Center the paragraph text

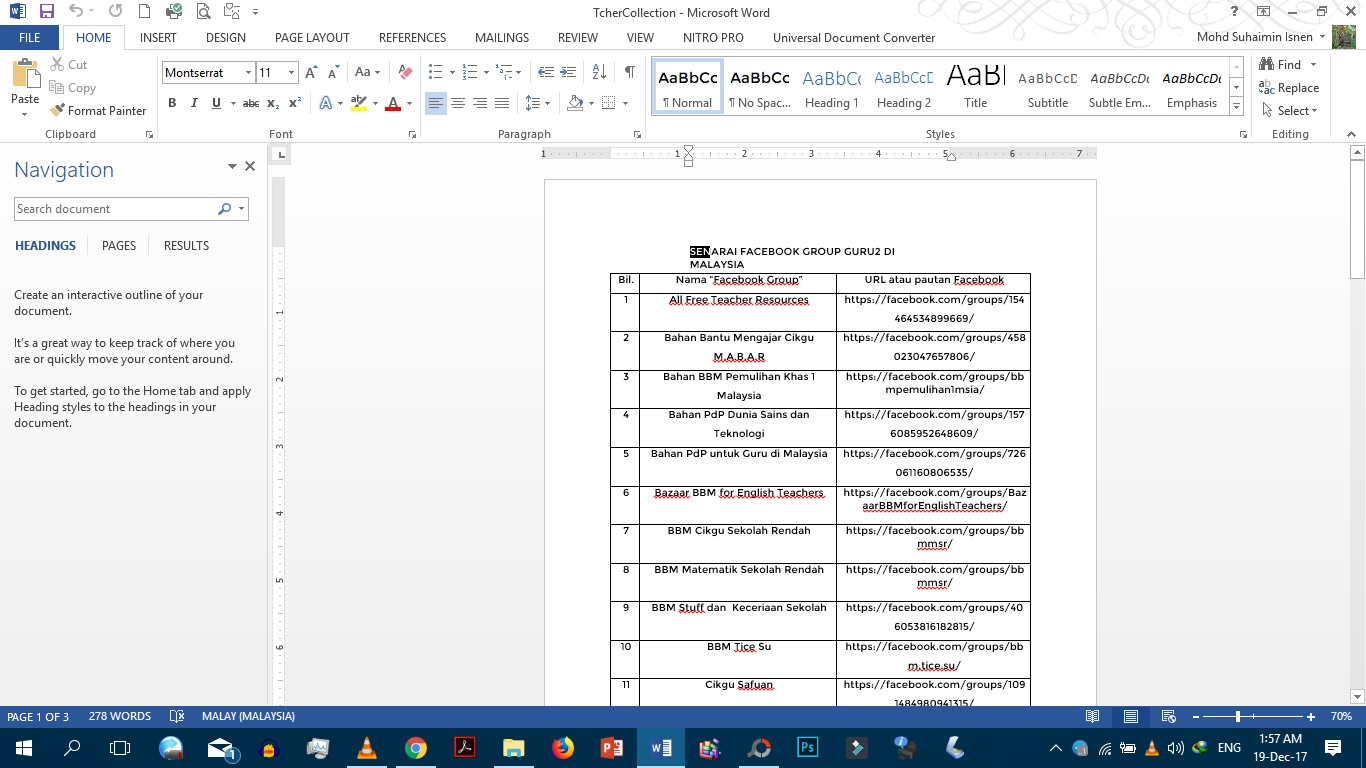click(x=458, y=103)
